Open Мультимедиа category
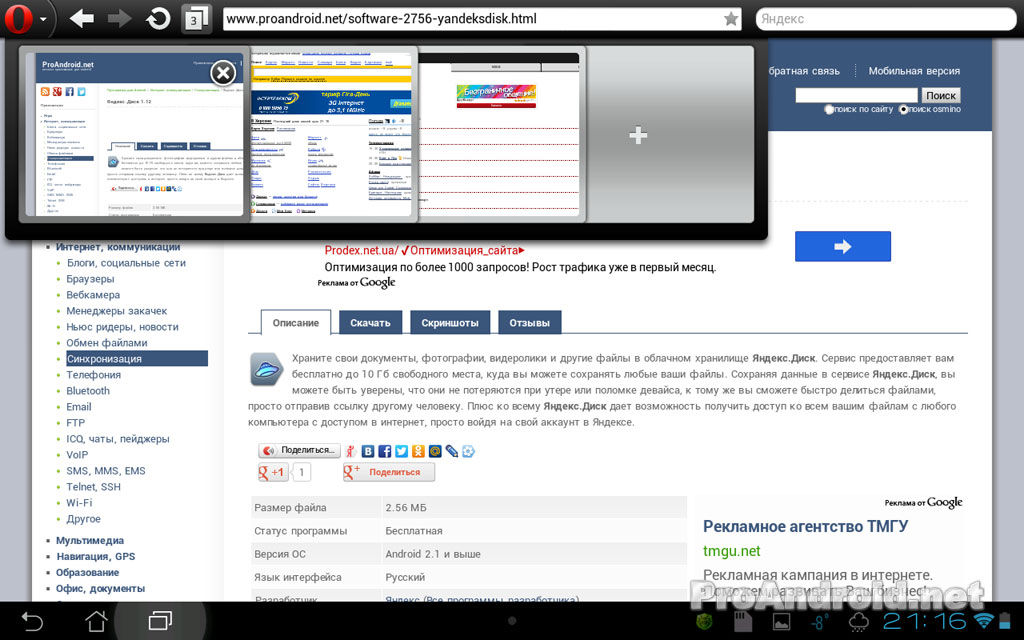 (89, 540)
